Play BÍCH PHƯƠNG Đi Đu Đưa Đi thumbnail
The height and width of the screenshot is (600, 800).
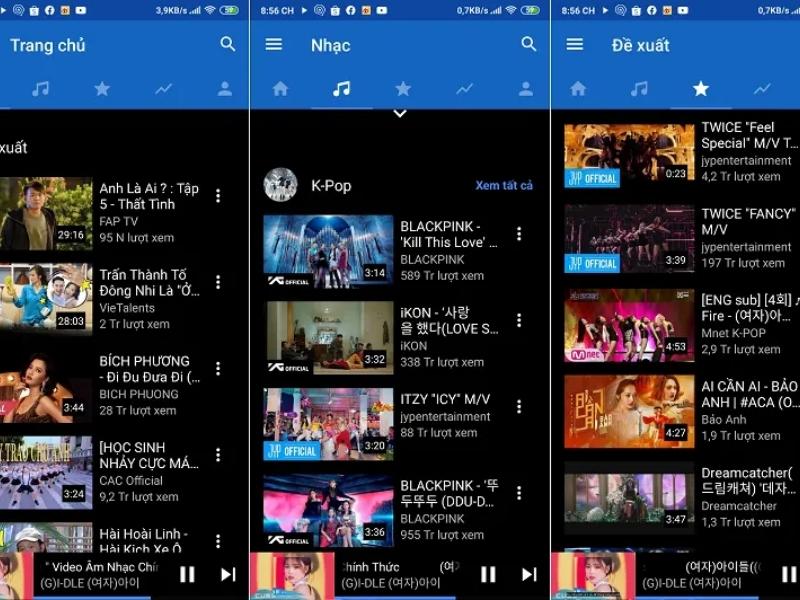coord(46,386)
